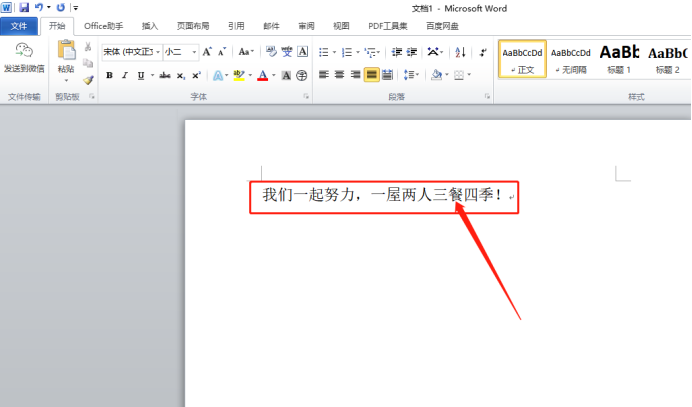Screen dimensions: 692x407
Task: Open the phonetic guide (wén) tool
Action: (x=287, y=52)
